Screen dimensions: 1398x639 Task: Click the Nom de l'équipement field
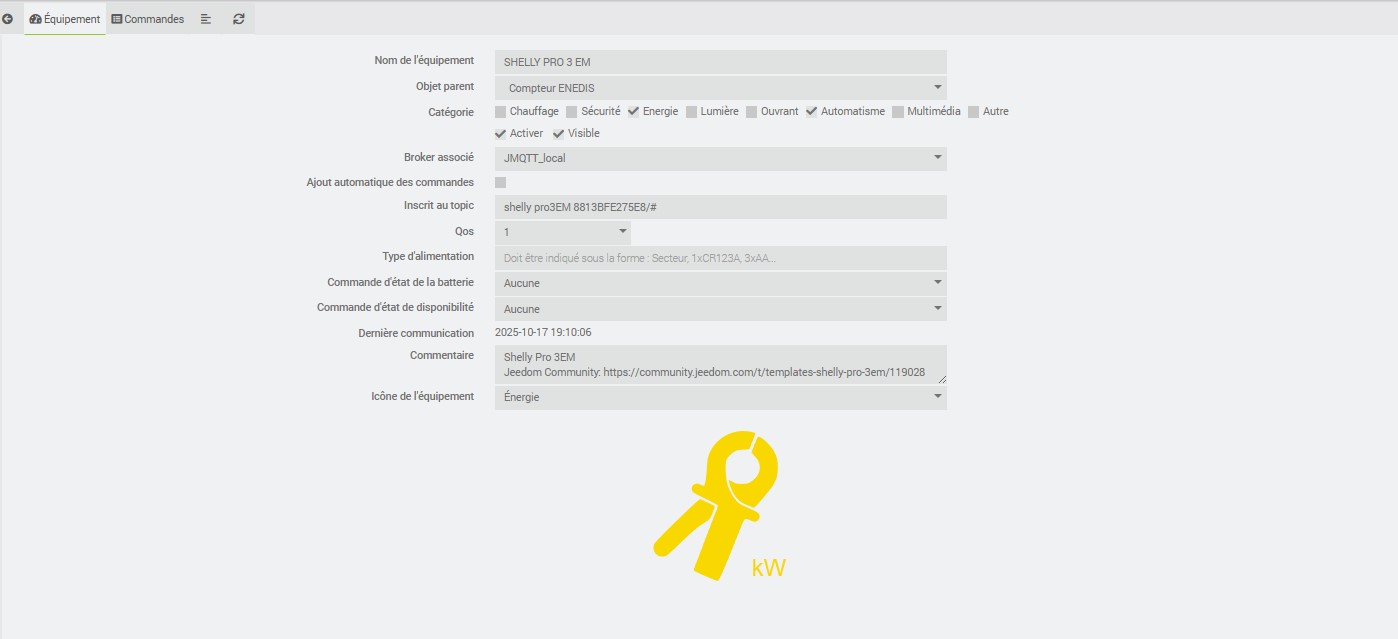pos(721,62)
